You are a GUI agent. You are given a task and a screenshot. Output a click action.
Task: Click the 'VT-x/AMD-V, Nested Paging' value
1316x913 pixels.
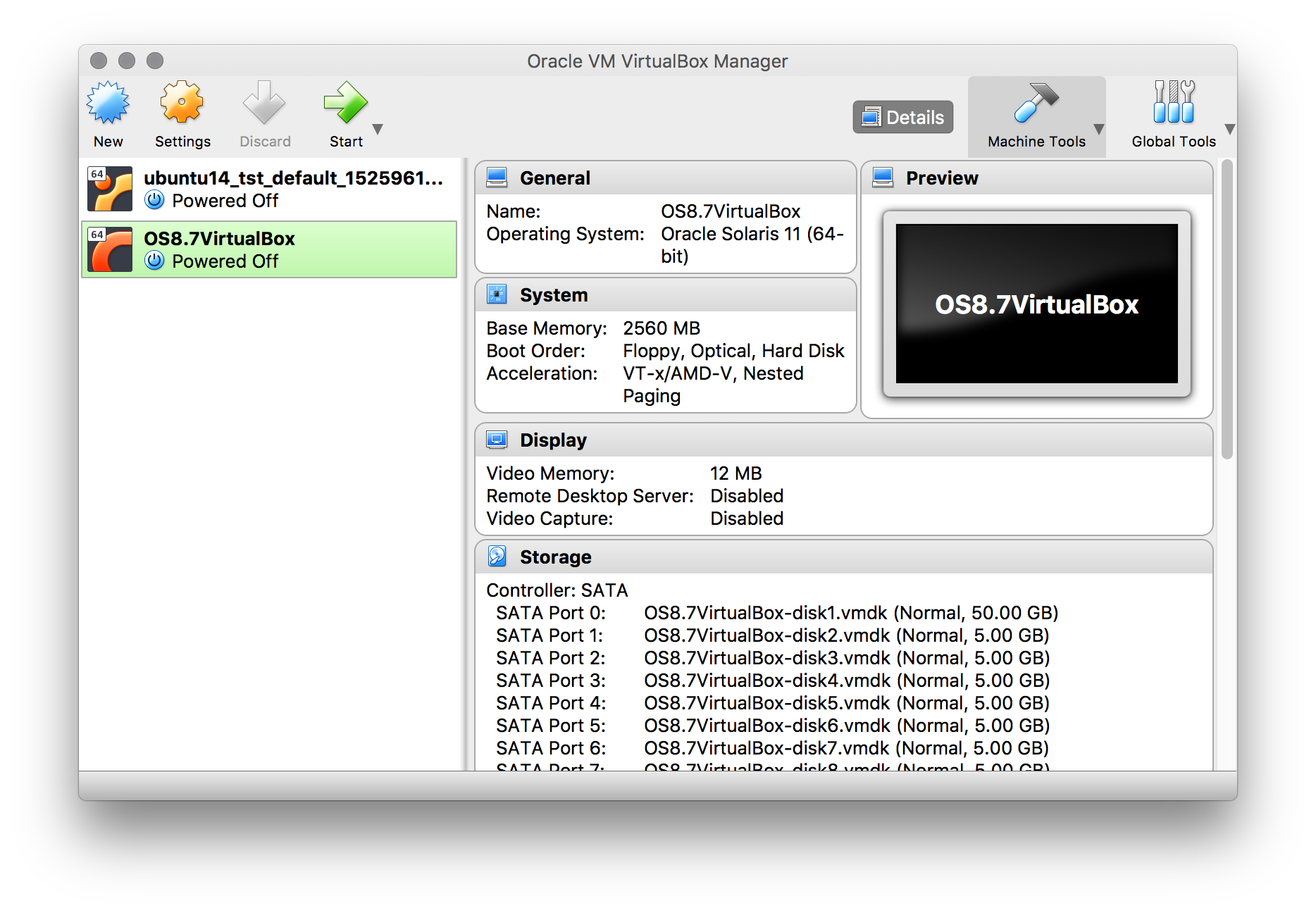click(x=713, y=385)
